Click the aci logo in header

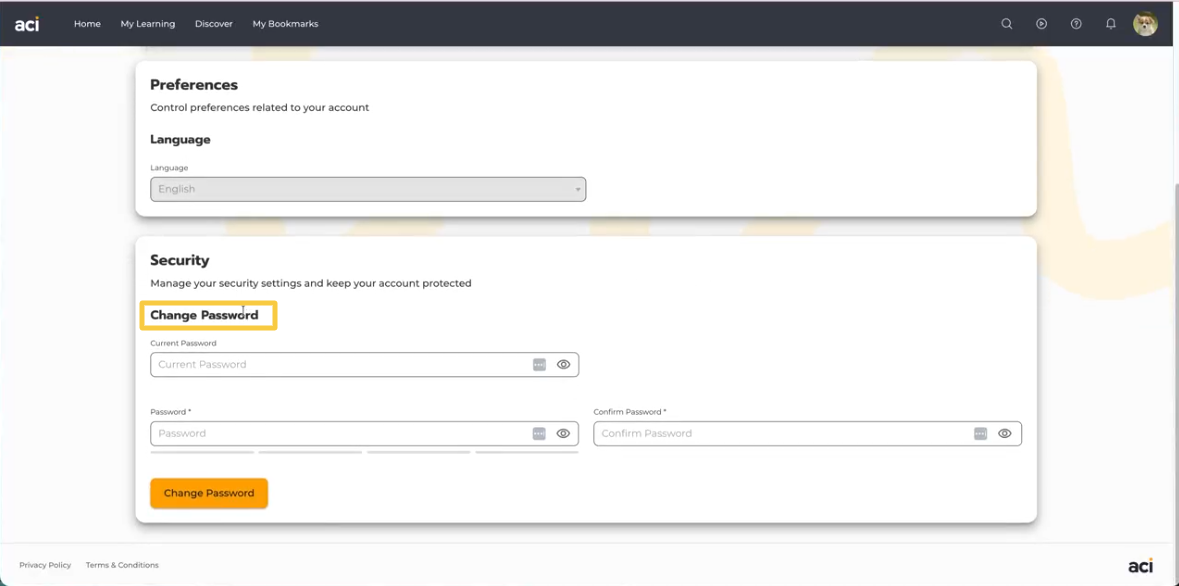tap(27, 24)
